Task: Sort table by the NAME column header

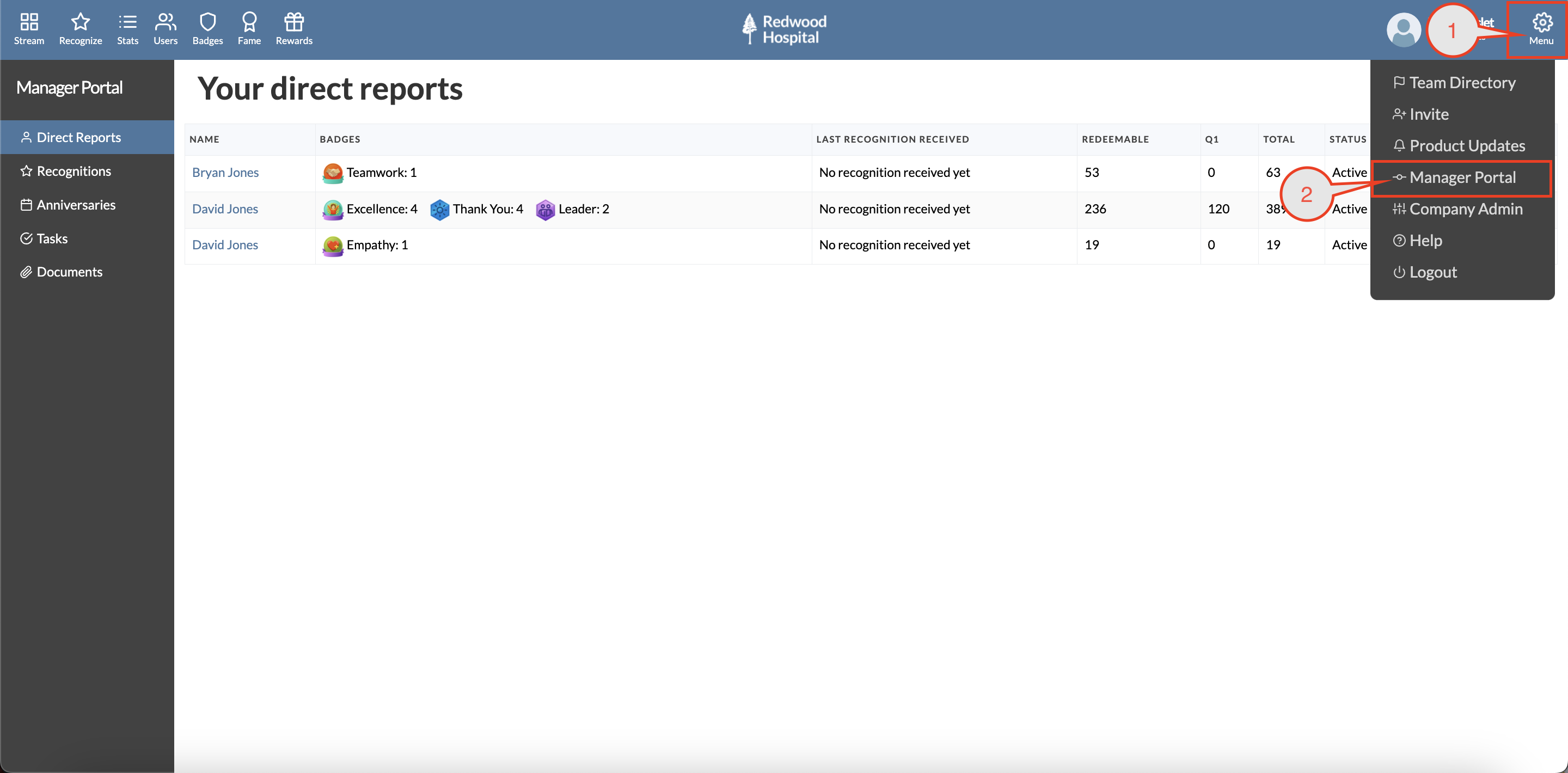Action: click(205, 139)
